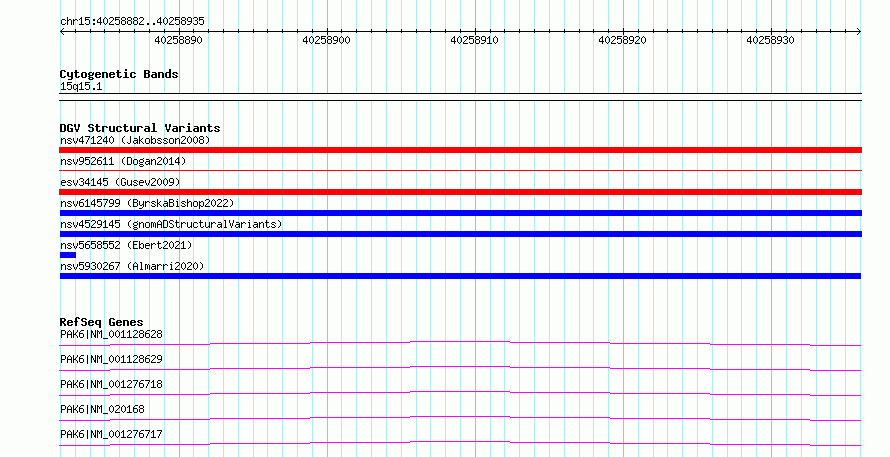The width and height of the screenshot is (890, 457).
Task: Click the blue bar under nsv6145799
Action: point(460,213)
